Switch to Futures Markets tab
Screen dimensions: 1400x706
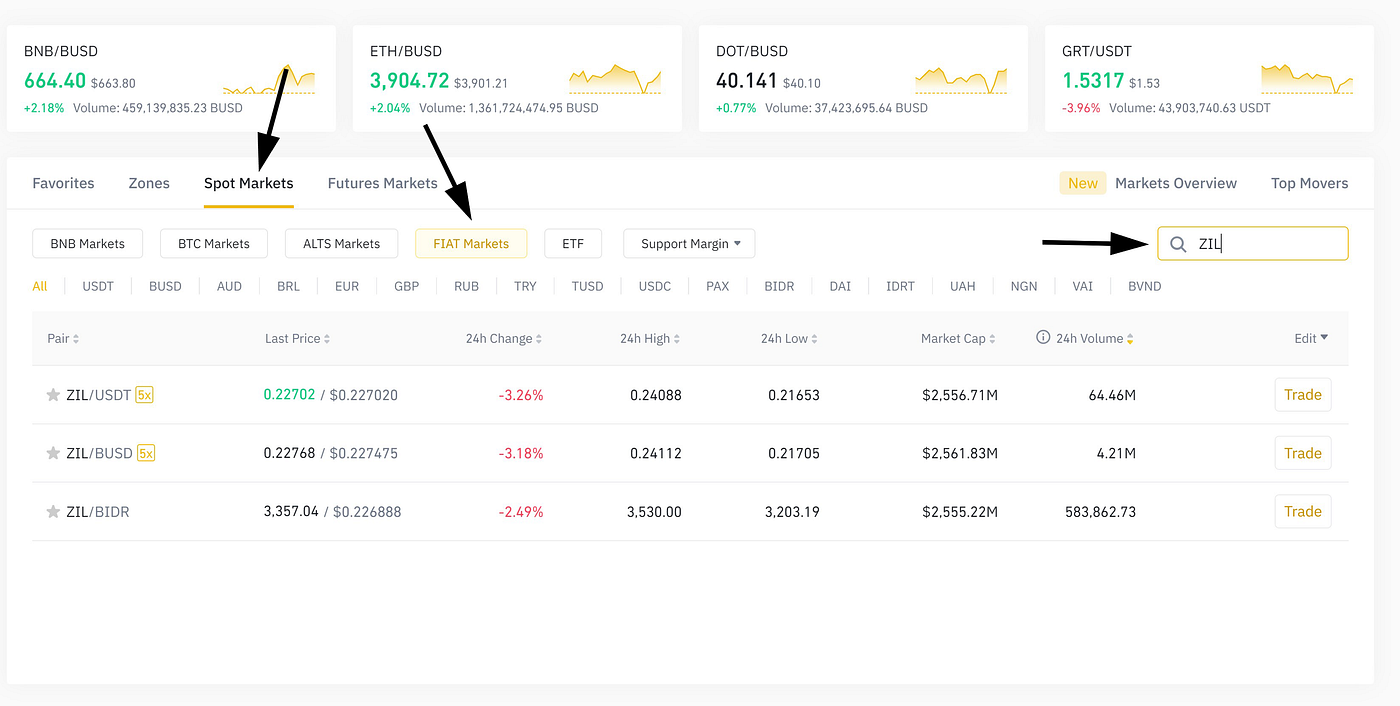click(x=383, y=183)
